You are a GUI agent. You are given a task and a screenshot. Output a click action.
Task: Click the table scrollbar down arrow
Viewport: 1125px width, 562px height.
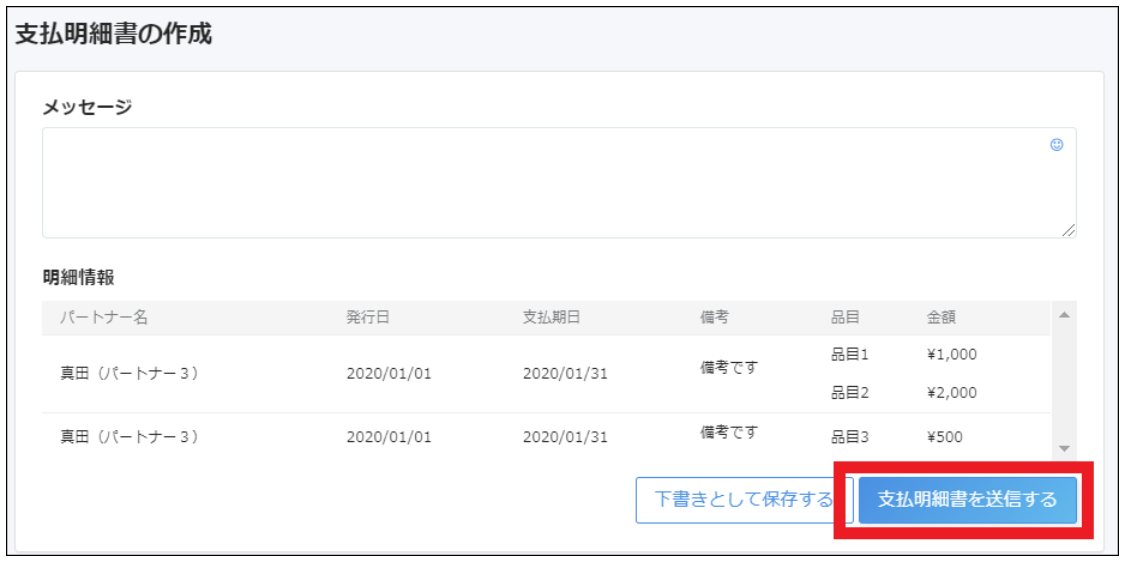coord(1064,448)
